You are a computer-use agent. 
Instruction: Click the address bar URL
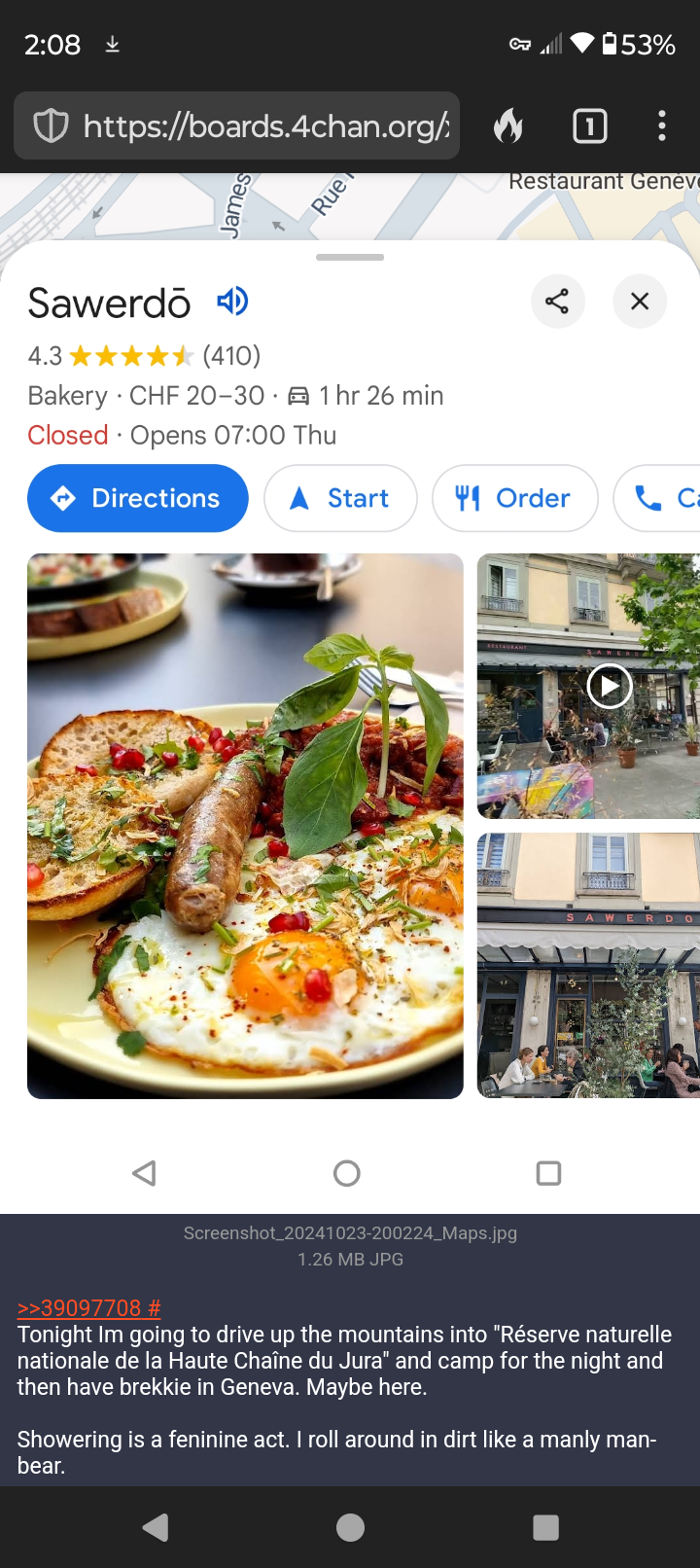pos(266,125)
